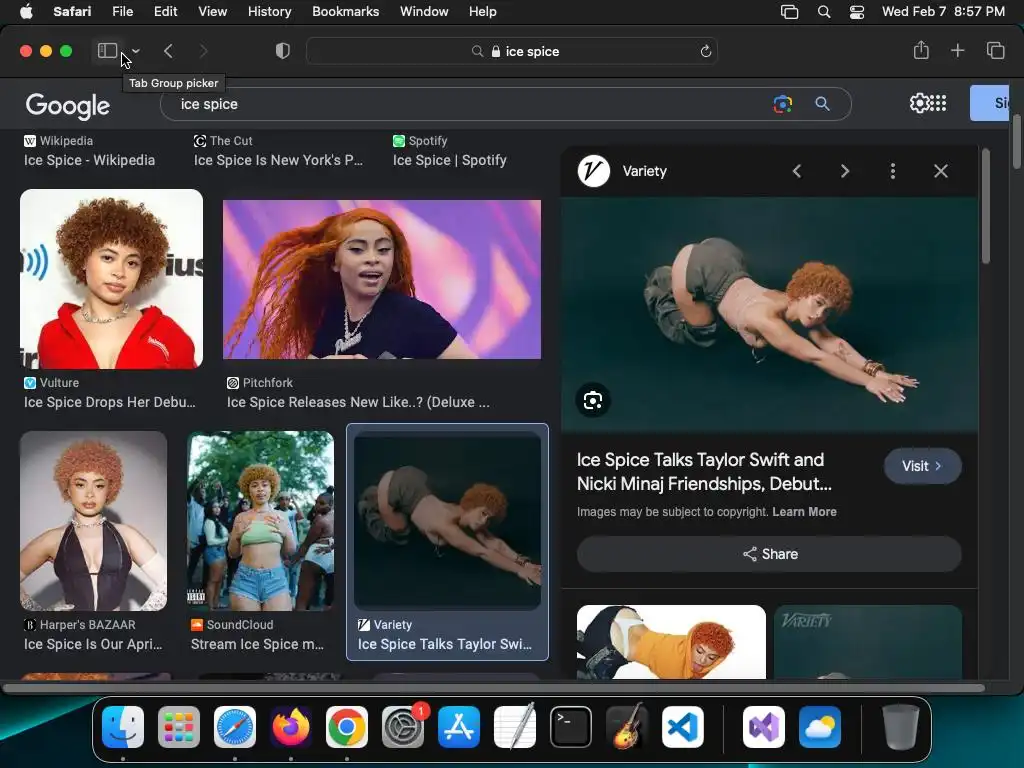The image size is (1024, 768).
Task: Open the Learn More copyright link
Action: tap(804, 512)
